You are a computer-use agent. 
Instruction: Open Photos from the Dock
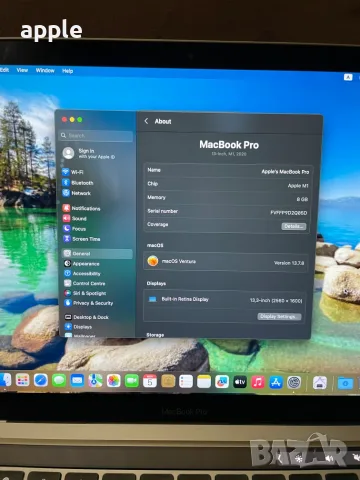pyautogui.click(x=113, y=381)
